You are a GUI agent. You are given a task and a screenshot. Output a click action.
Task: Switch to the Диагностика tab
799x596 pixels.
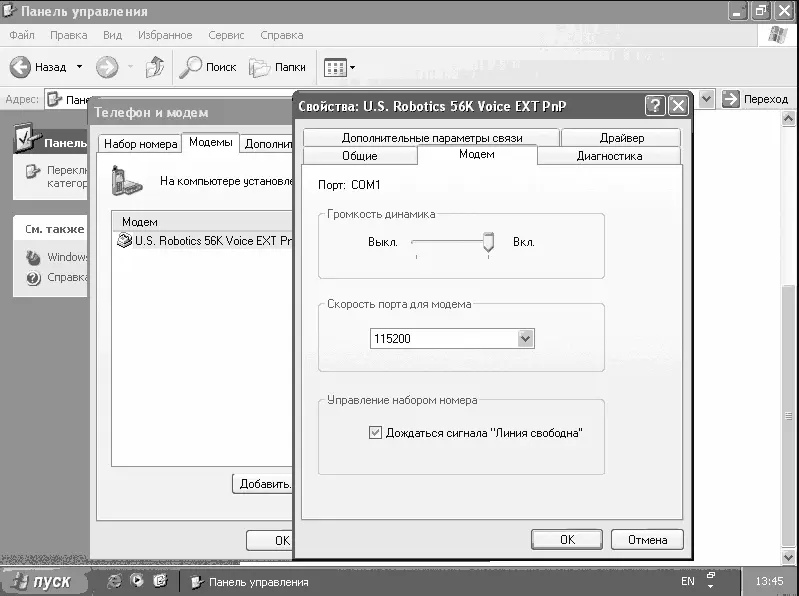click(609, 156)
